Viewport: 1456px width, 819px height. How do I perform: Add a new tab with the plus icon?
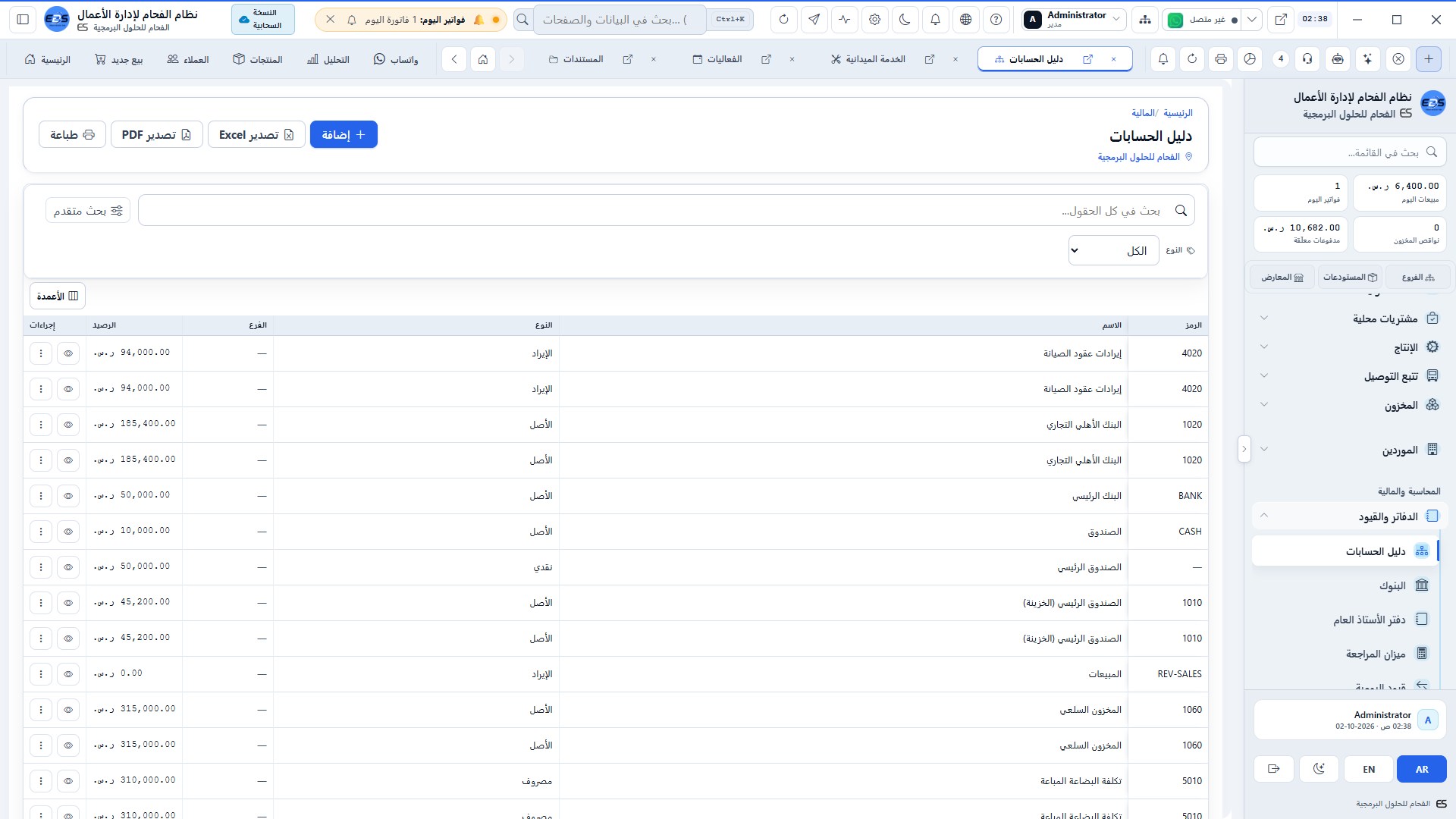pos(1429,59)
